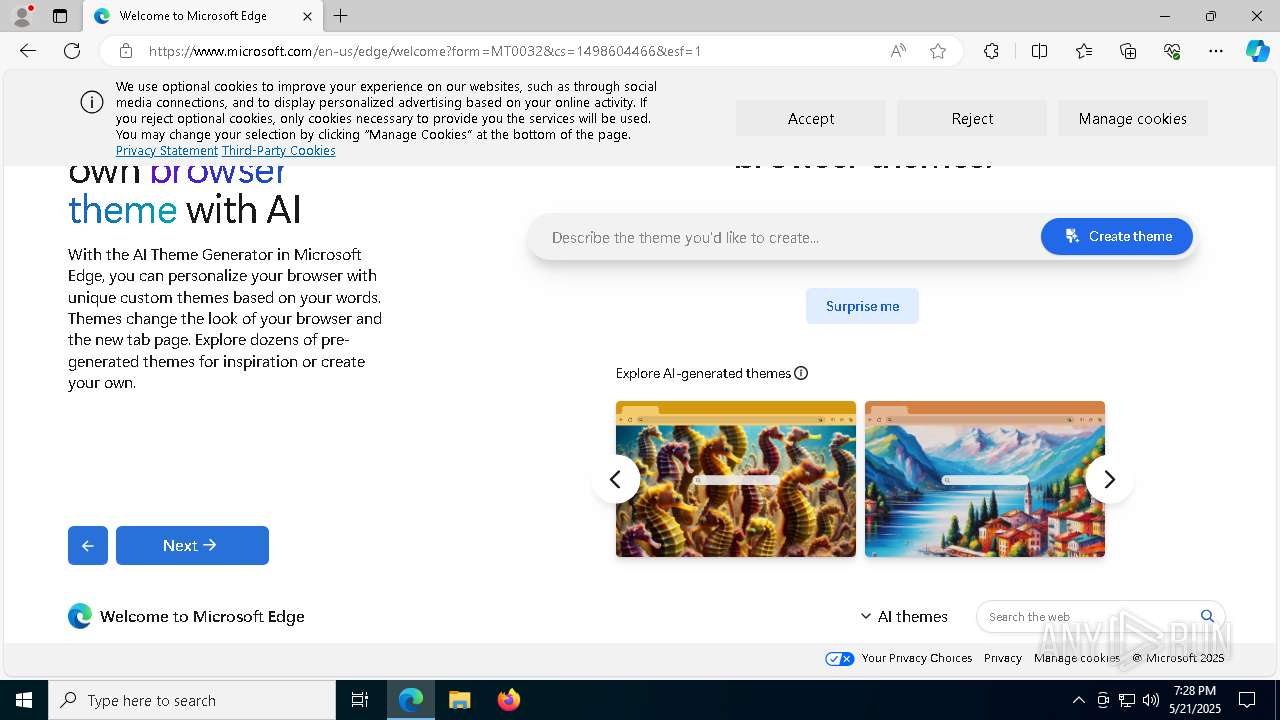Click the search magnifier in web search
This screenshot has width=1280, height=720.
1207,616
